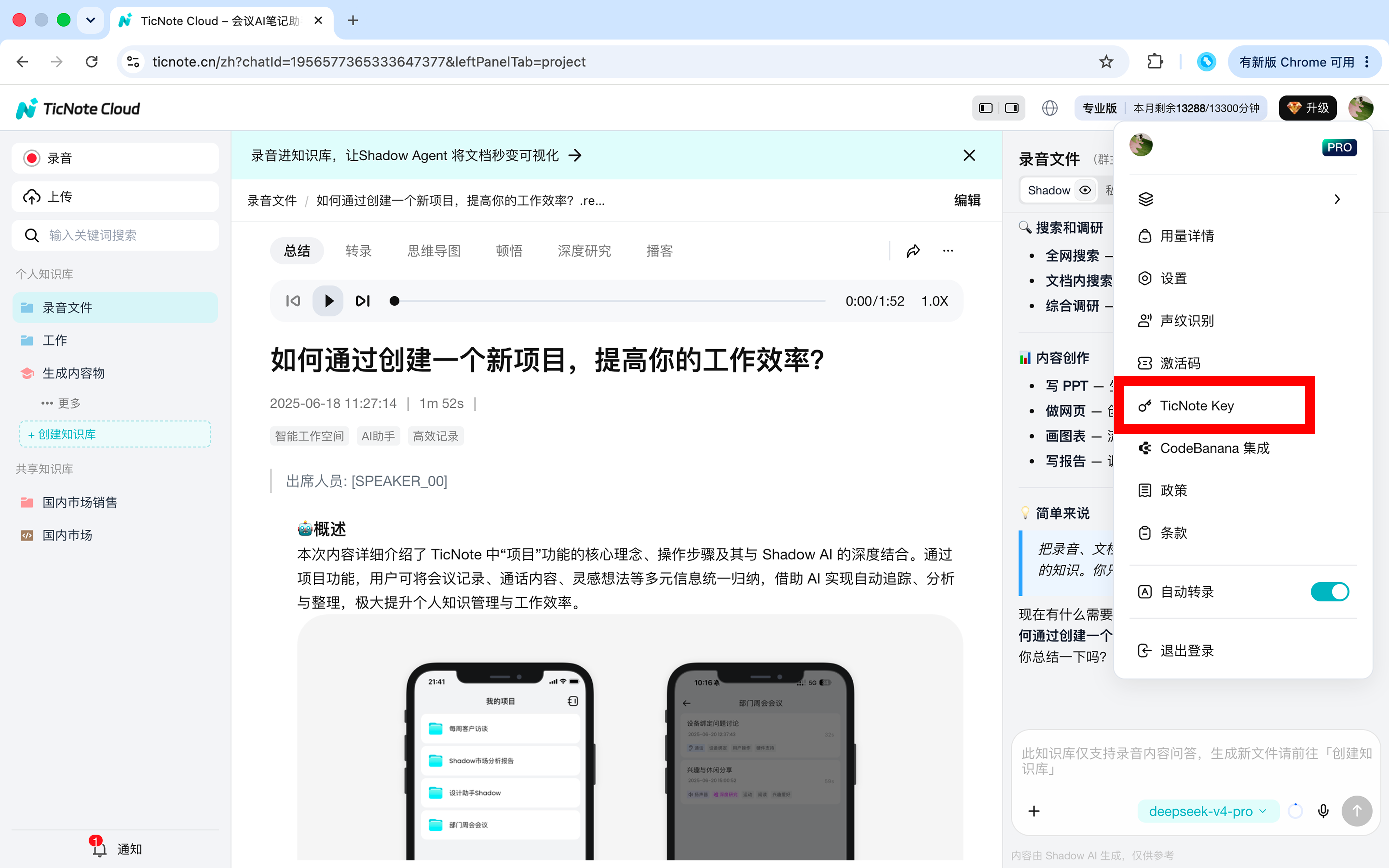
Task: Bookmark page with the star icon
Action: (1106, 61)
